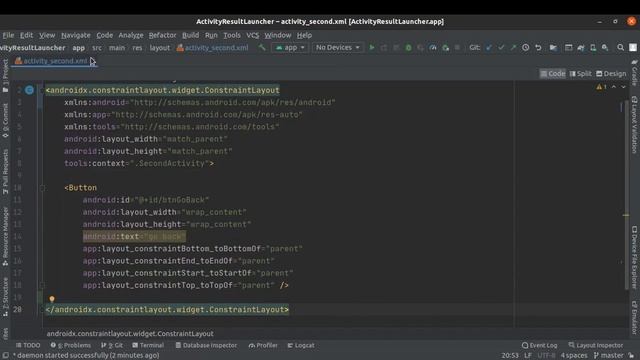Open the SDK Manager icon
This screenshot has width=640, height=360.
point(605,48)
